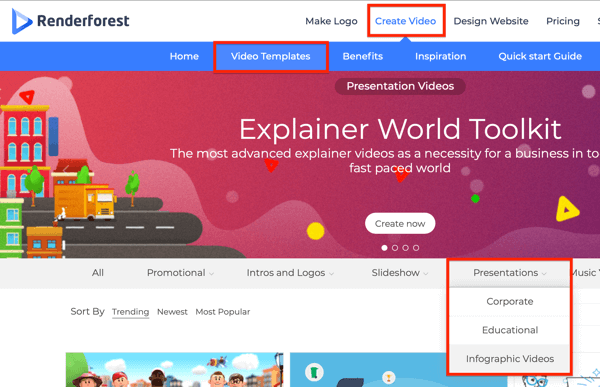600x387 pixels.
Task: Open the Inspiration tab
Action: pos(440,56)
